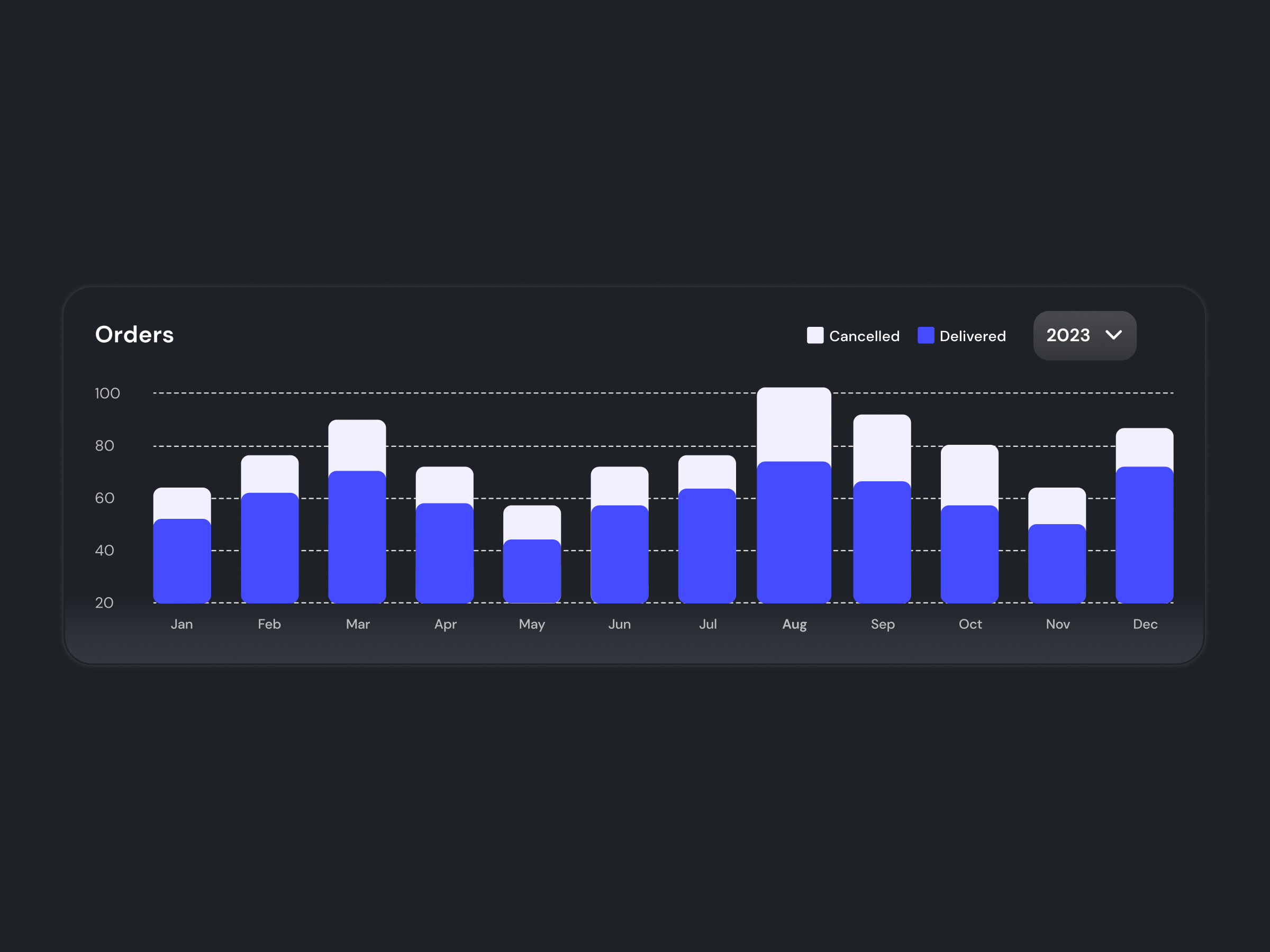Click the 100 gridline value on the axis
1270x952 pixels.
click(107, 393)
